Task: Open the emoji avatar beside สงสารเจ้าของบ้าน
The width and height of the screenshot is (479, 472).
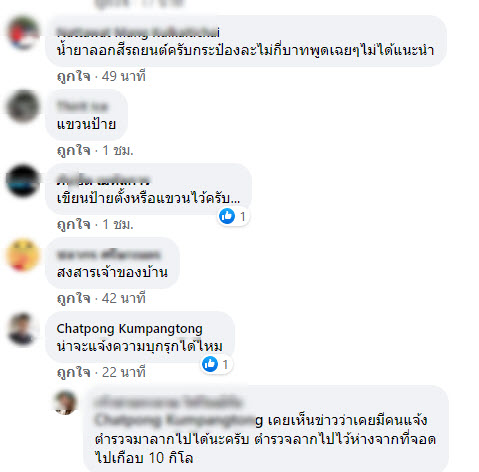Action: [x=22, y=255]
